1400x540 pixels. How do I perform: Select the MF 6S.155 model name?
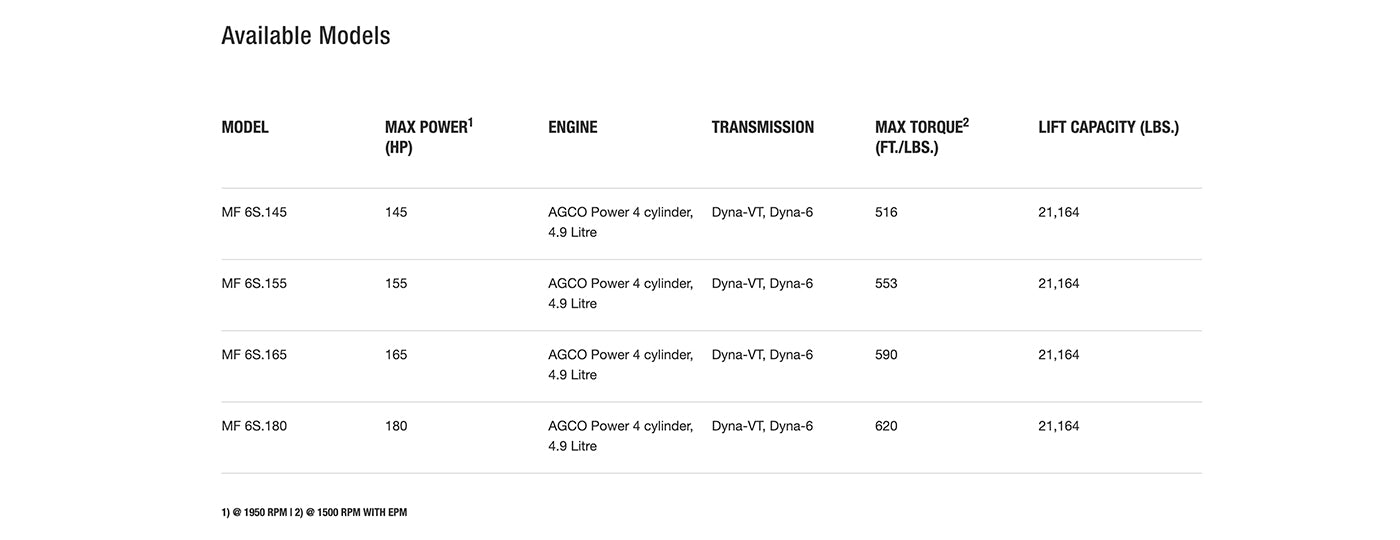[254, 283]
